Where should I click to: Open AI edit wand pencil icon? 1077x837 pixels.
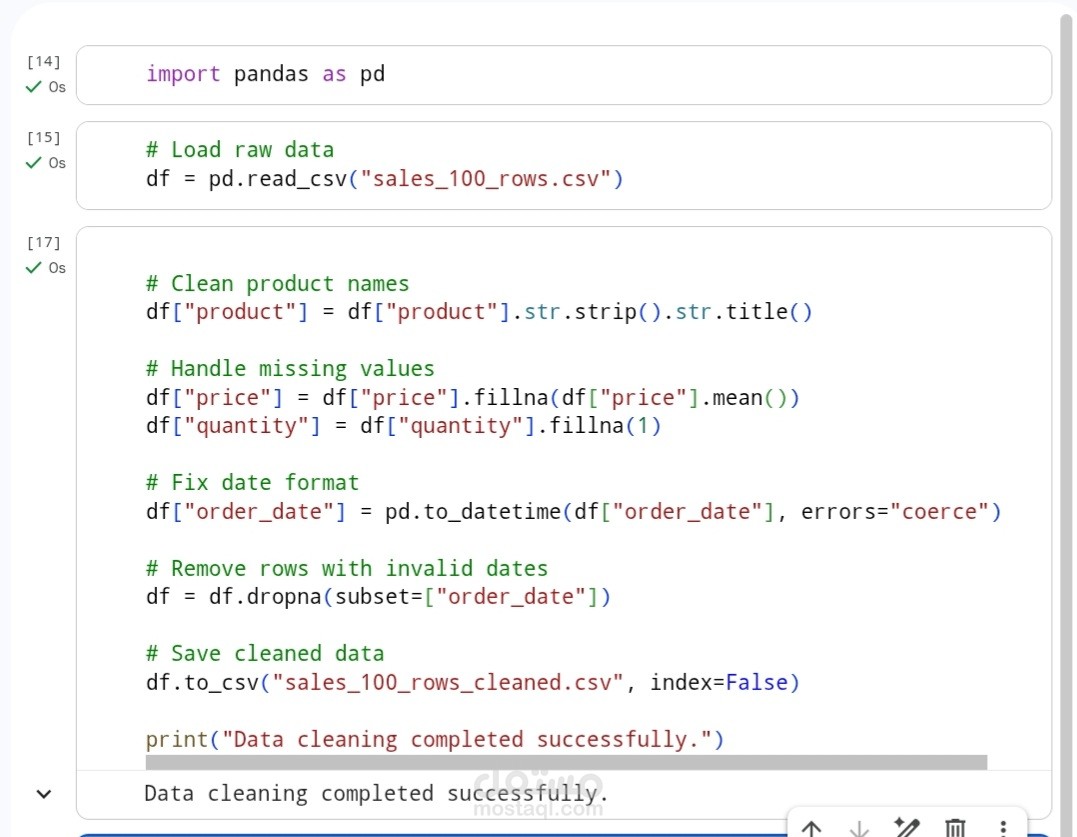click(907, 827)
